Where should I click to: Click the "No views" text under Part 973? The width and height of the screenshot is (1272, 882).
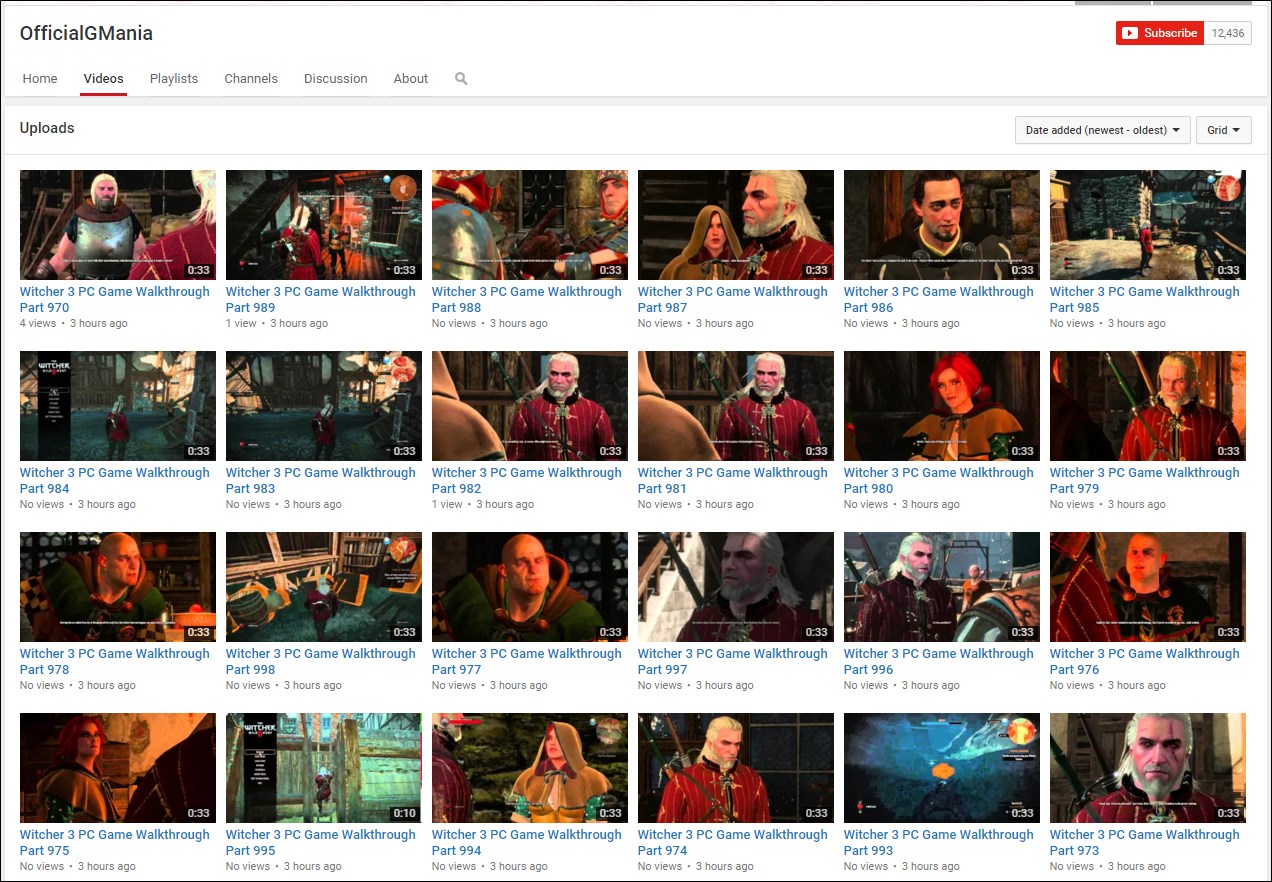point(1072,867)
